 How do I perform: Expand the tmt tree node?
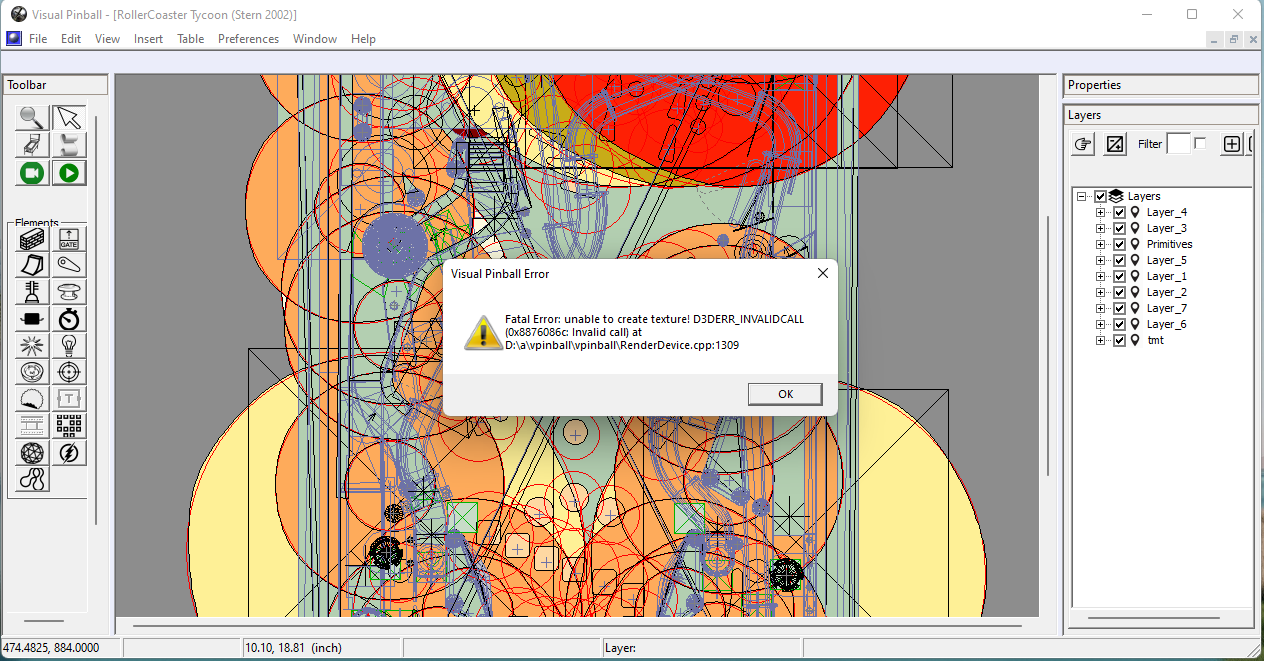tap(1101, 340)
